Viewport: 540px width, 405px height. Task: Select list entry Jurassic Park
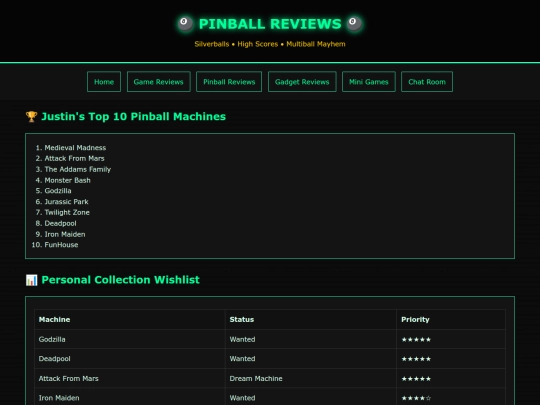(x=66, y=202)
